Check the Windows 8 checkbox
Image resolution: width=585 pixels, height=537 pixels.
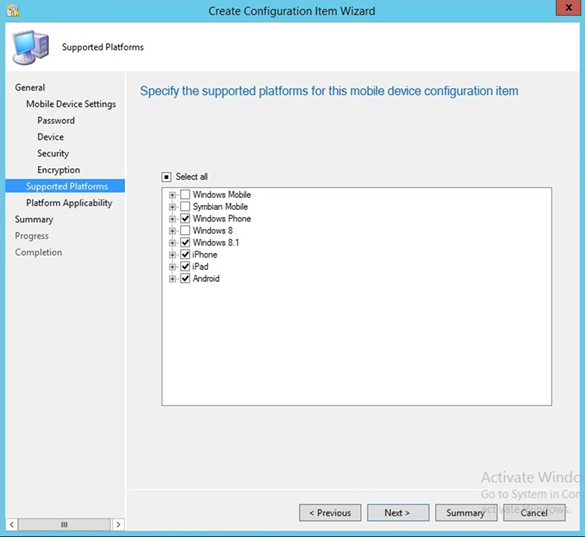[x=185, y=230]
